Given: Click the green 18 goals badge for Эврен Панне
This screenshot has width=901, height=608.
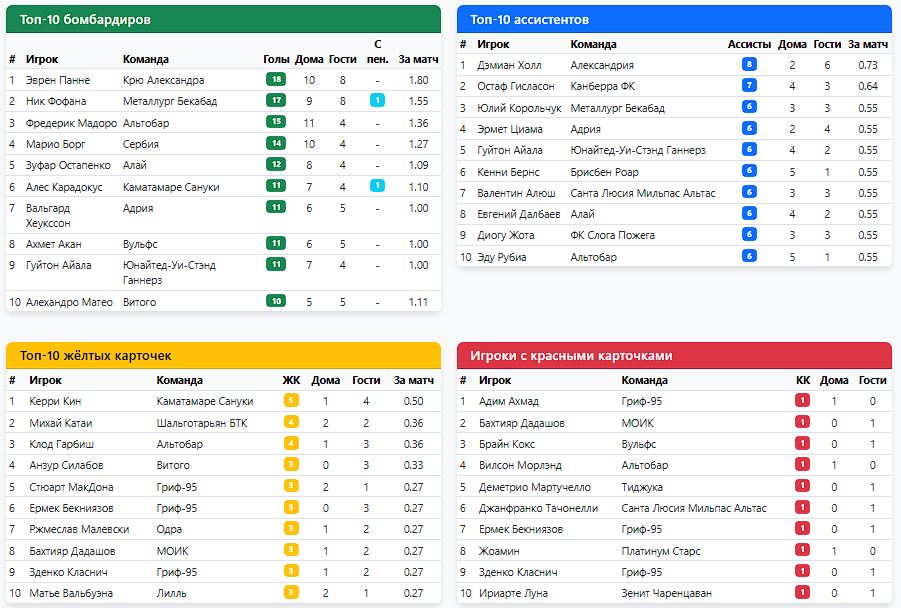Looking at the screenshot, I should point(275,80).
